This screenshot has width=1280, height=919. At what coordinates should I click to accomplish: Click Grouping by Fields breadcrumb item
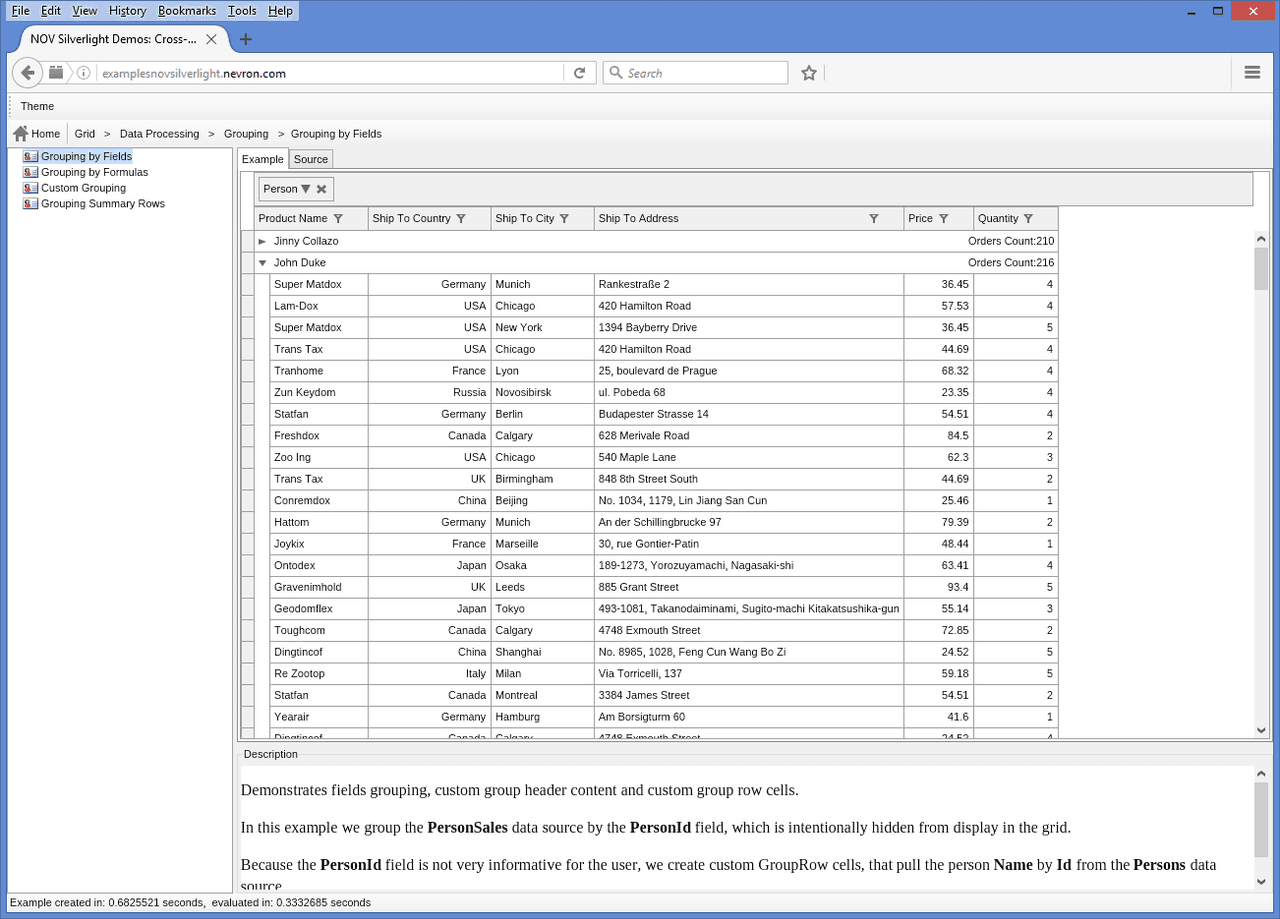point(336,133)
